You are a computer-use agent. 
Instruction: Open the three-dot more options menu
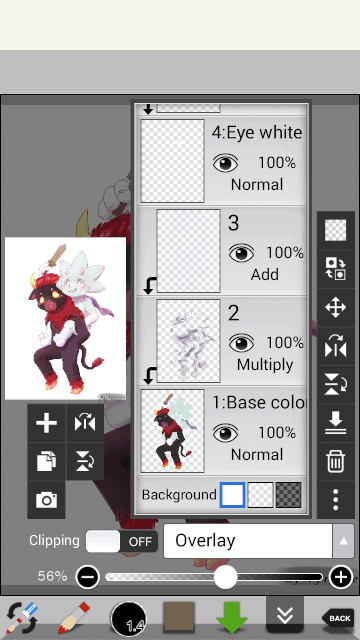(336, 500)
